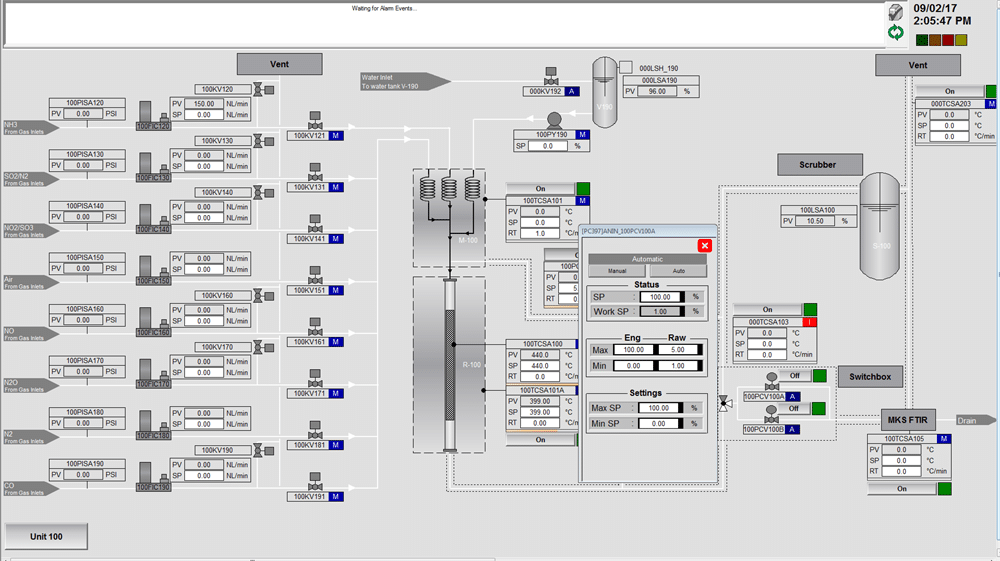Close the 100PCV100A popup
Screen dimensions: 1000x561
(705, 246)
